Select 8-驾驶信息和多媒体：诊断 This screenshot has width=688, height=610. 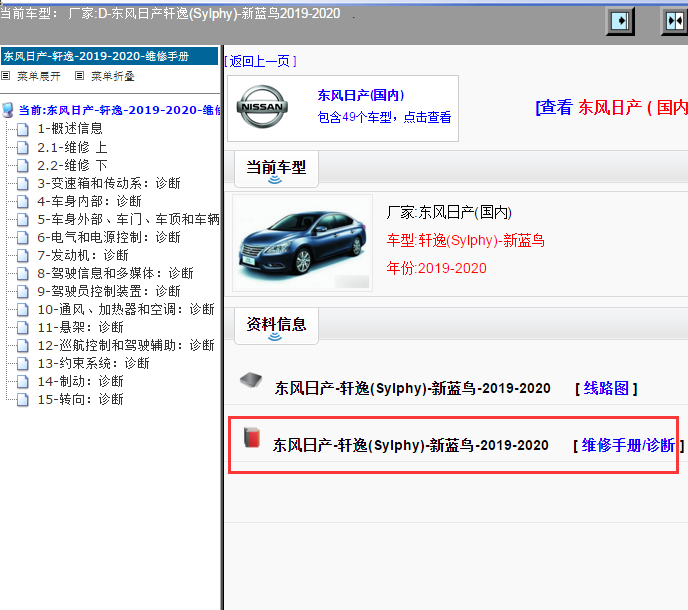(x=115, y=273)
